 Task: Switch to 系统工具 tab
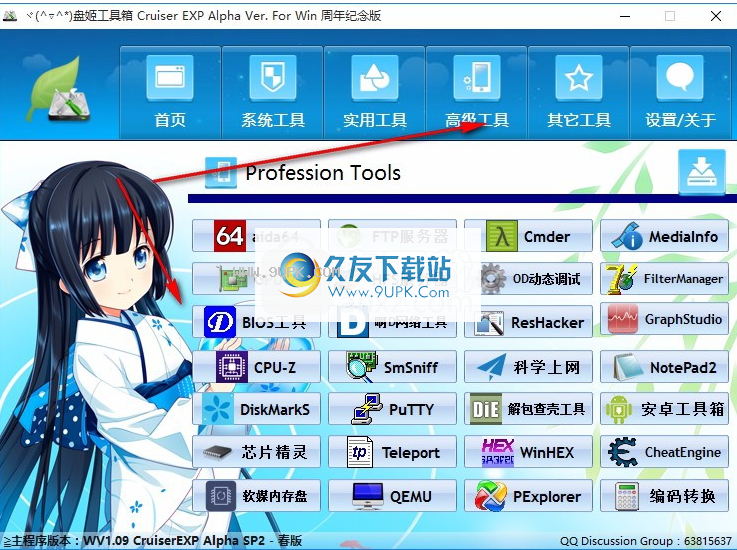273,92
